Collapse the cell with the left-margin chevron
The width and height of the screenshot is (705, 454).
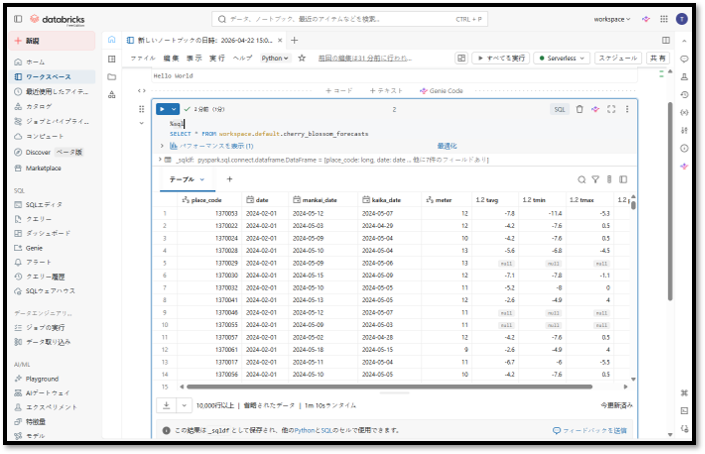pos(141,123)
